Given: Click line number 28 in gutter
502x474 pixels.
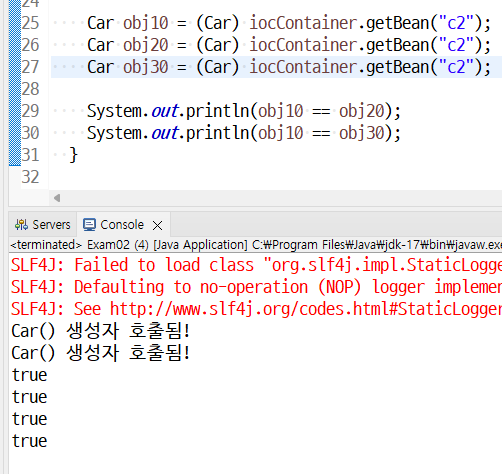Looking at the screenshot, I should [x=30, y=89].
